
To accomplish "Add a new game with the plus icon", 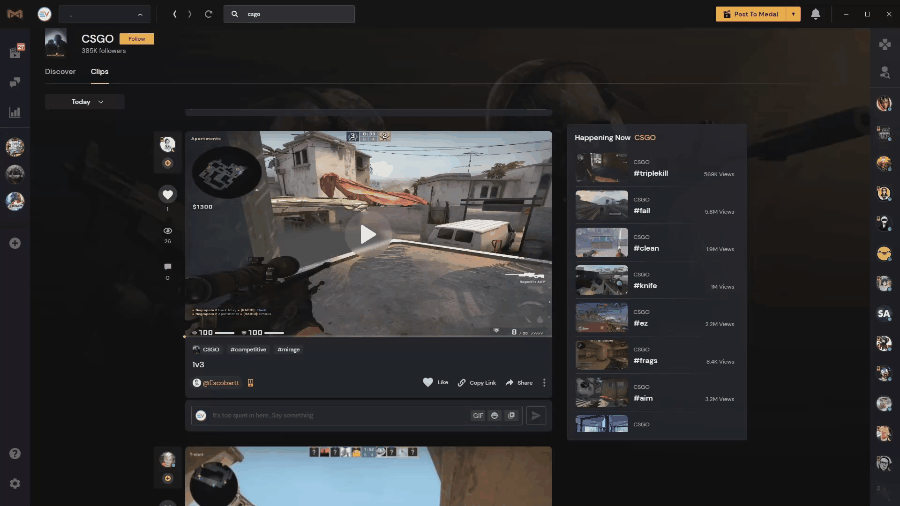I will 15,243.
